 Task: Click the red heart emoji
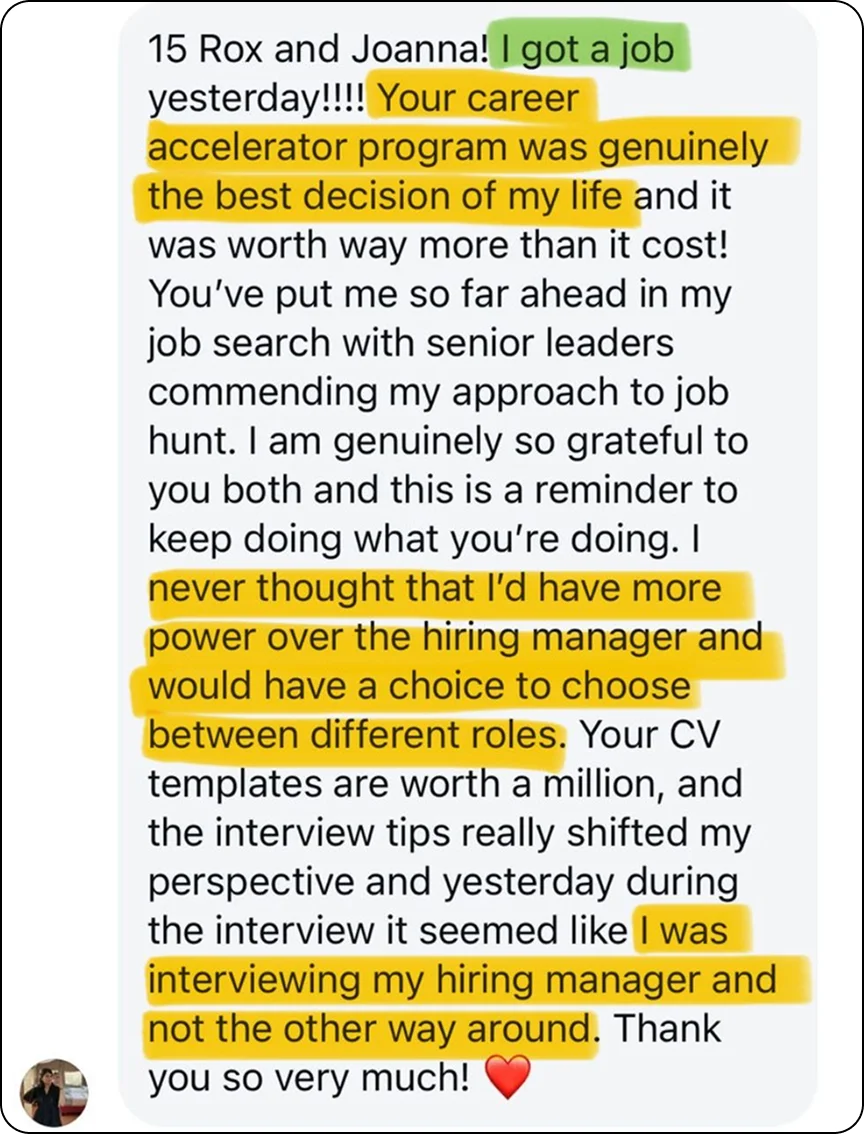[x=507, y=1078]
